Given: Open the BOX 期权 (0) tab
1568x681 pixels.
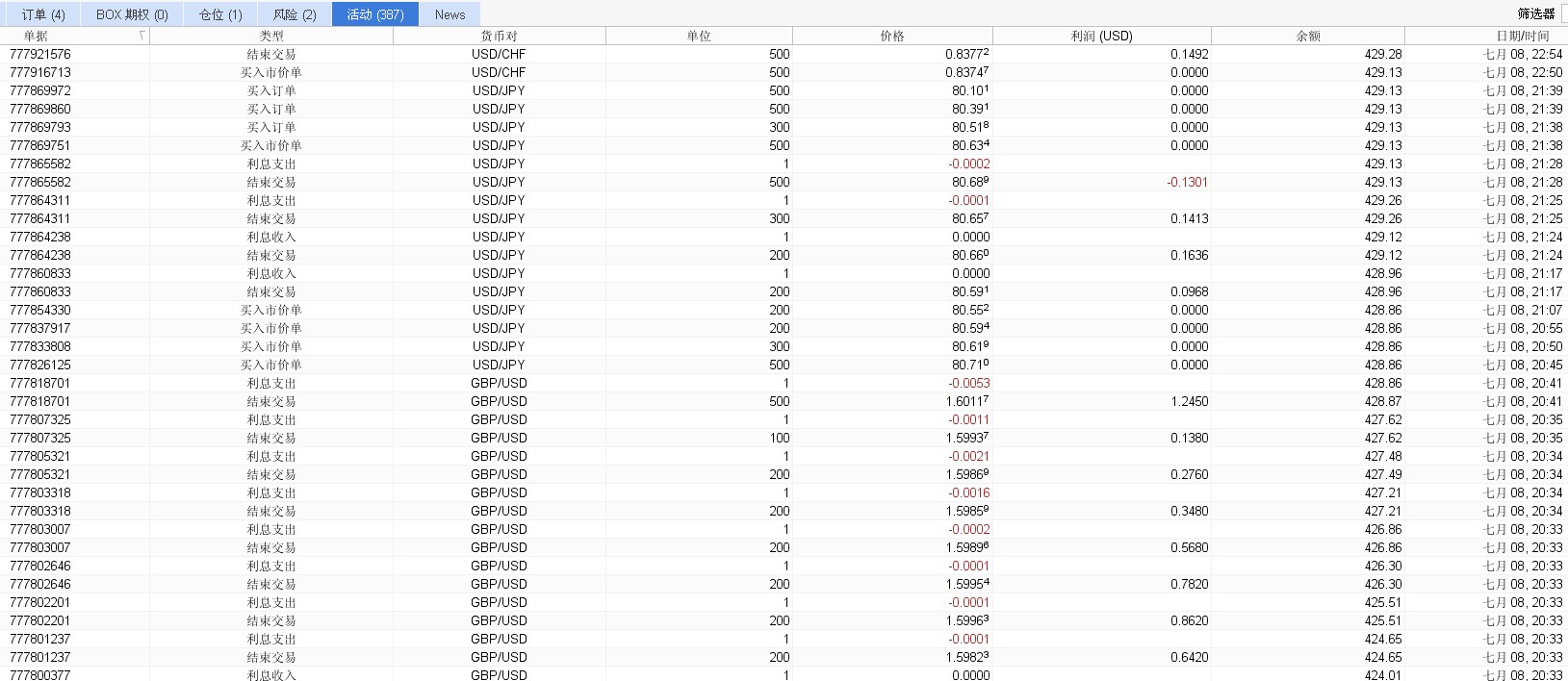Looking at the screenshot, I should click(x=132, y=14).
